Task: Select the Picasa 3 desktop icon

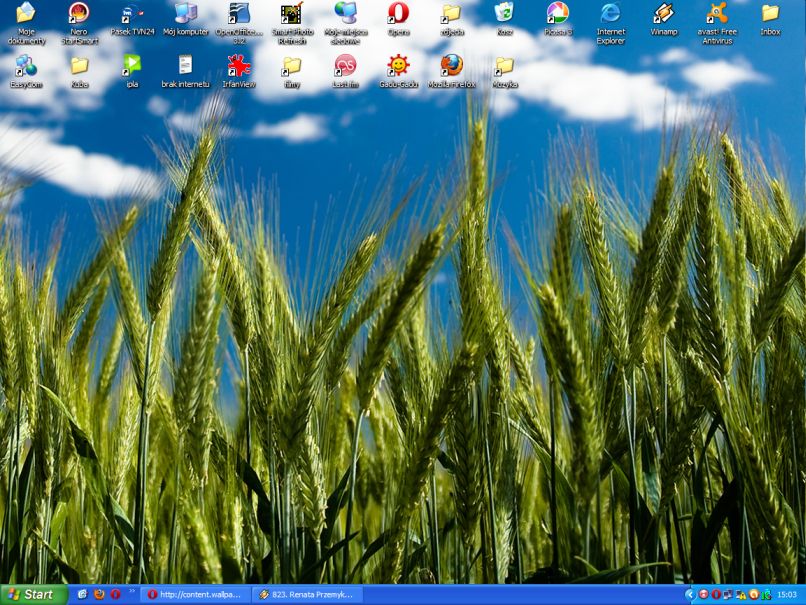Action: click(x=557, y=14)
